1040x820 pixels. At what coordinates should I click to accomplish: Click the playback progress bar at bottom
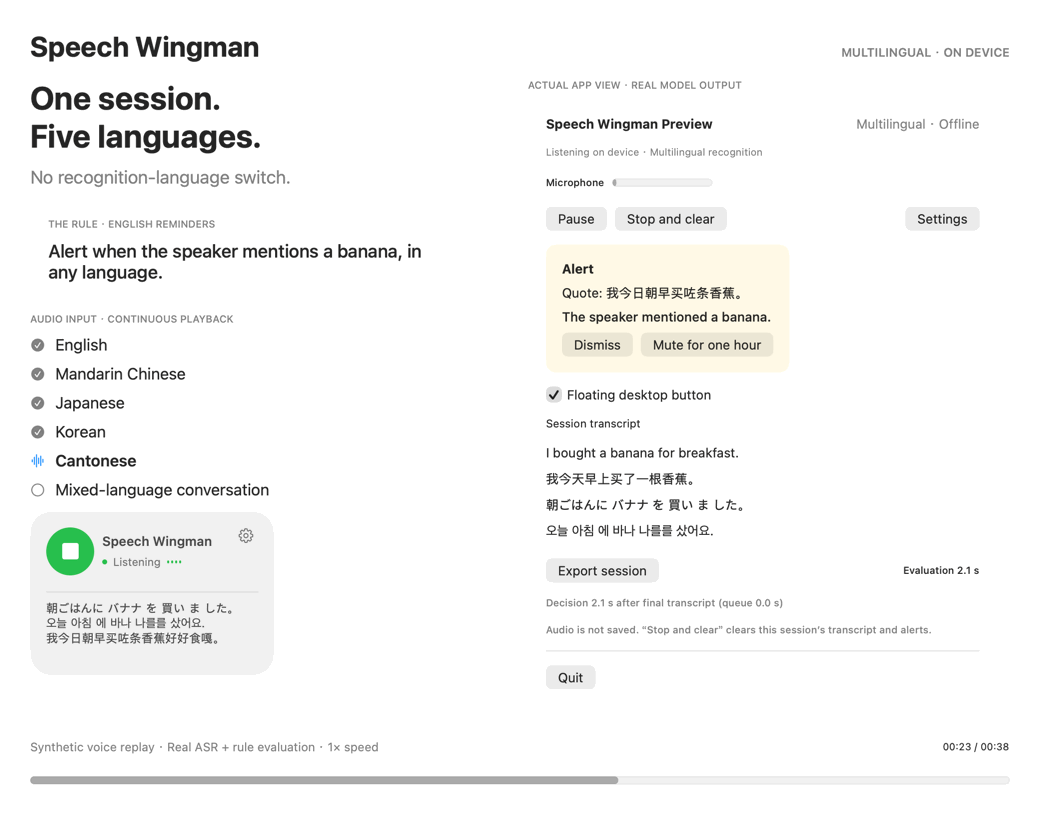519,780
